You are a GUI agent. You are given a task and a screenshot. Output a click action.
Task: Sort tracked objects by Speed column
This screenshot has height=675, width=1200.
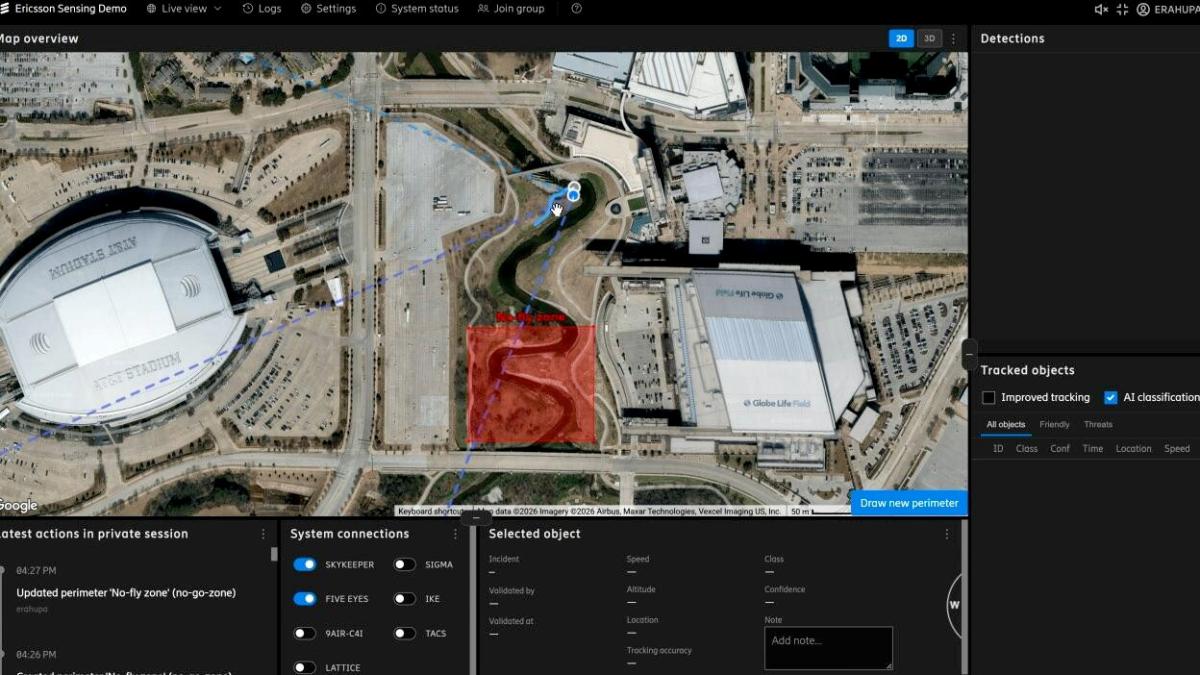[x=1177, y=449]
